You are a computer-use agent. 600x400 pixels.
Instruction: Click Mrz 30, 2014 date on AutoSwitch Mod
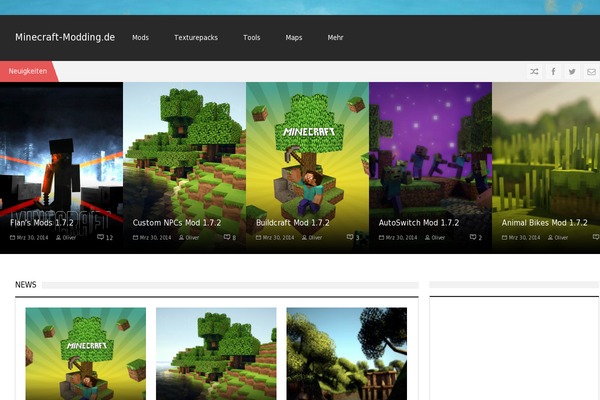[x=401, y=238]
